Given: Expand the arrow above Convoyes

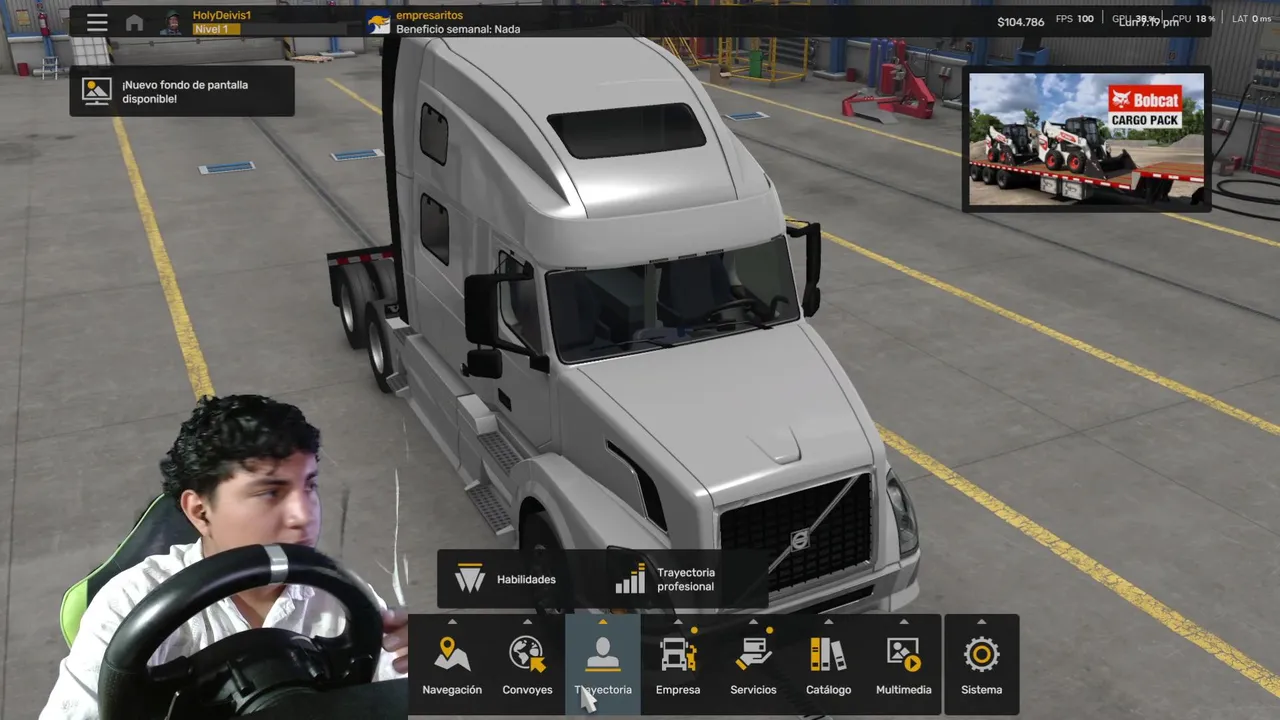Looking at the screenshot, I should pyautogui.click(x=527, y=622).
